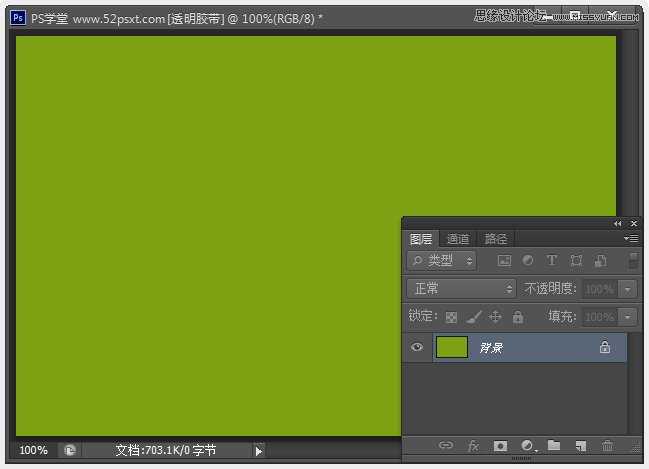This screenshot has height=469, width=649.
Task: Filter layers by pixel layer type
Action: [504, 261]
